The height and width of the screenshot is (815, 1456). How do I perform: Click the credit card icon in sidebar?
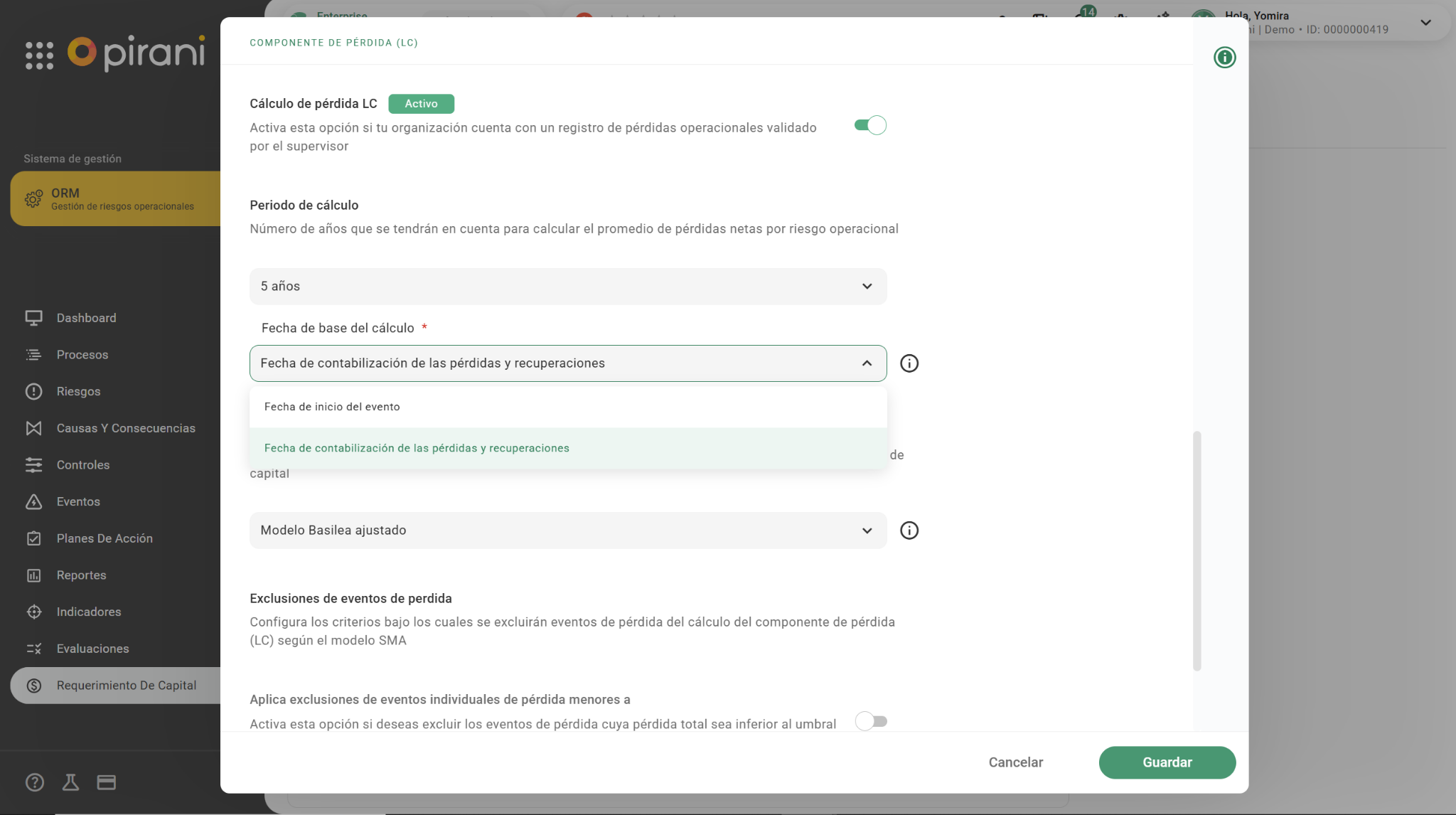107,782
